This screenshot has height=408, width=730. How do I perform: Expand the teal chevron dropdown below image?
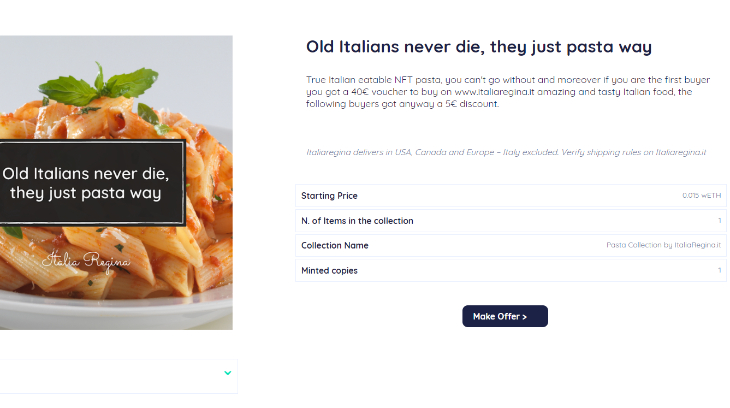tap(228, 373)
